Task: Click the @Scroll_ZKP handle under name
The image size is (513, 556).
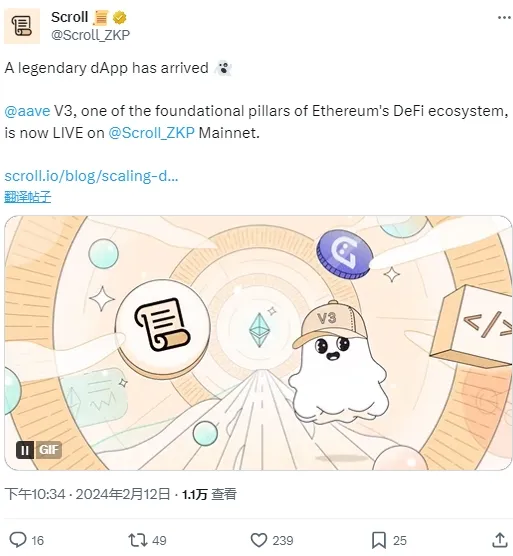Action: click(x=90, y=35)
